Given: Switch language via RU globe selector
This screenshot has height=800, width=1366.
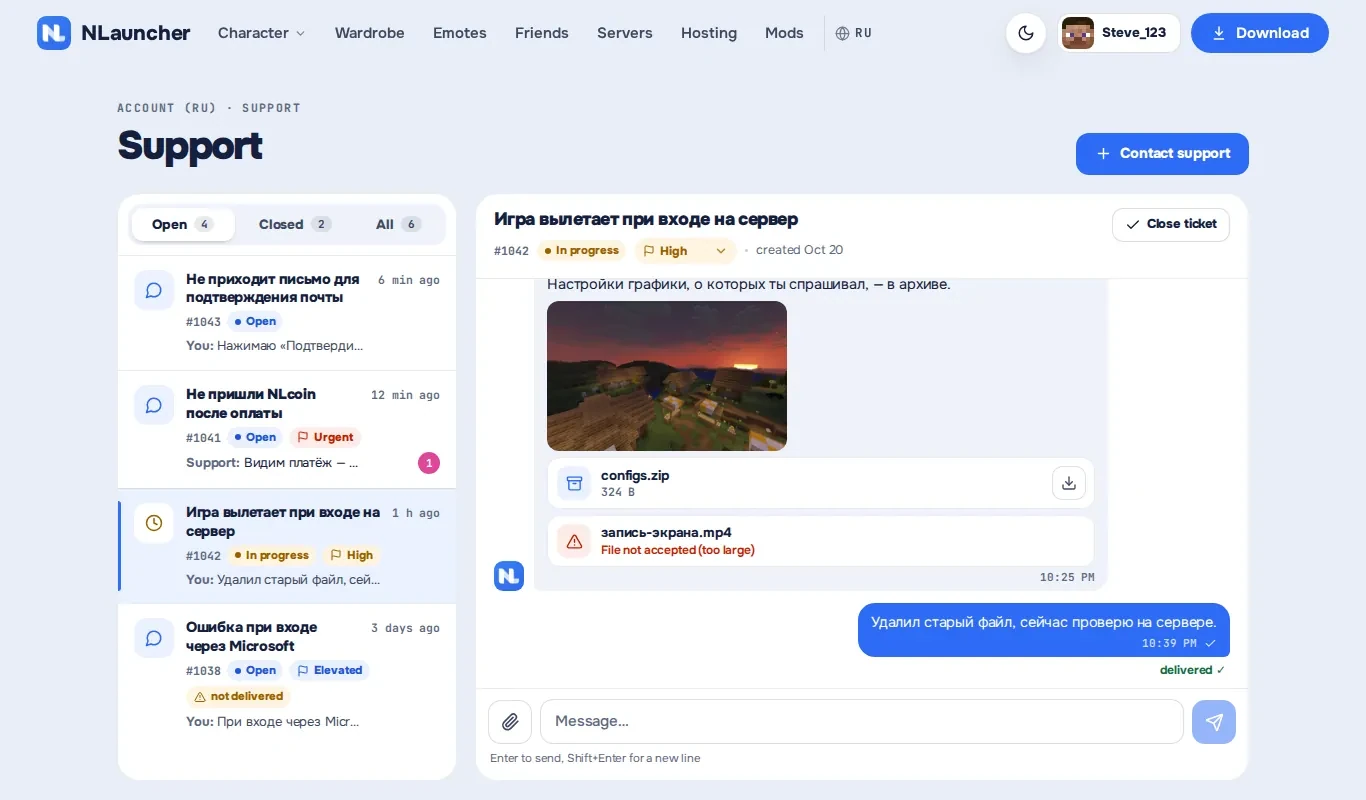Looking at the screenshot, I should pyautogui.click(x=854, y=33).
